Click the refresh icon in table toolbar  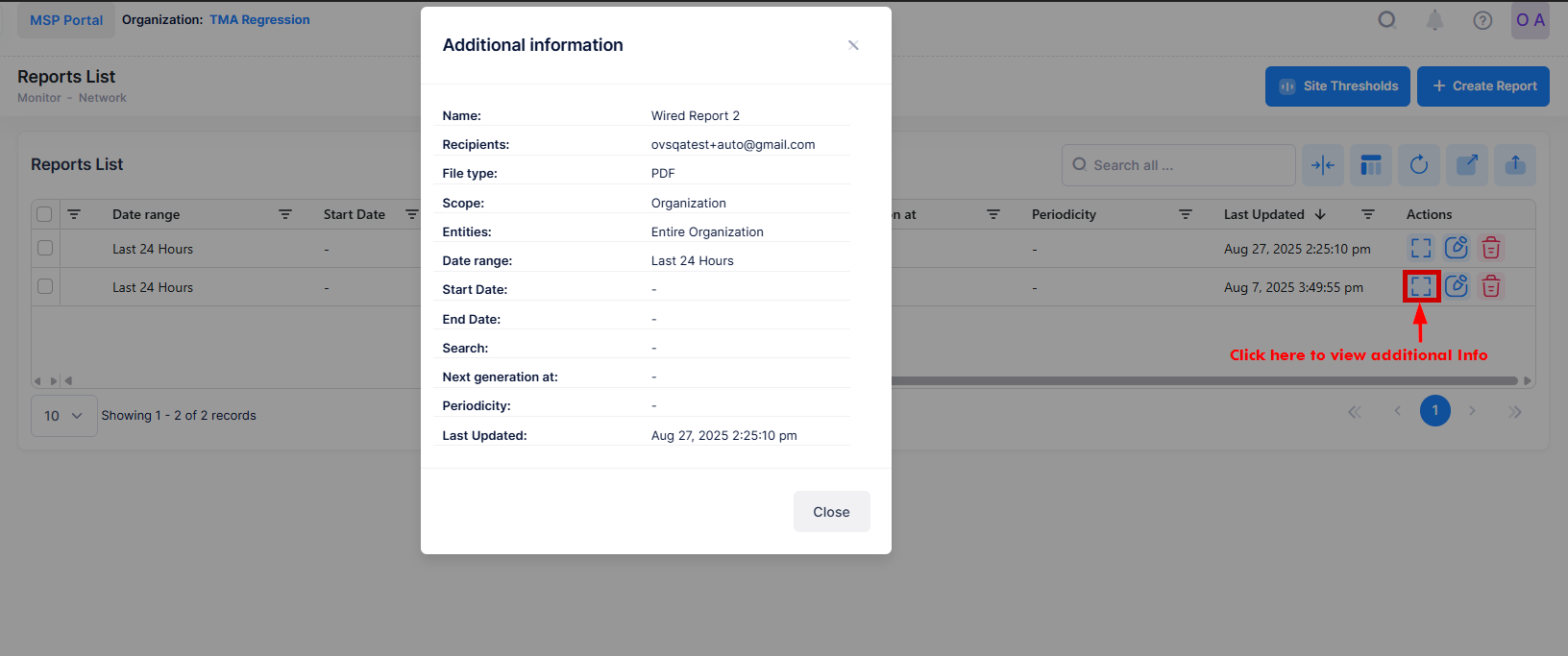click(x=1418, y=165)
